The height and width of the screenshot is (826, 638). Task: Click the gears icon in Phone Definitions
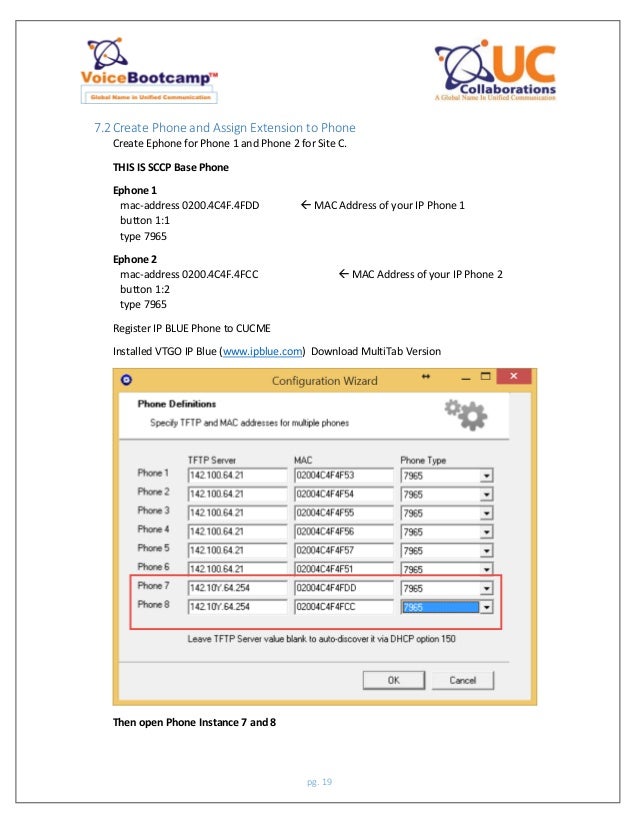[466, 415]
